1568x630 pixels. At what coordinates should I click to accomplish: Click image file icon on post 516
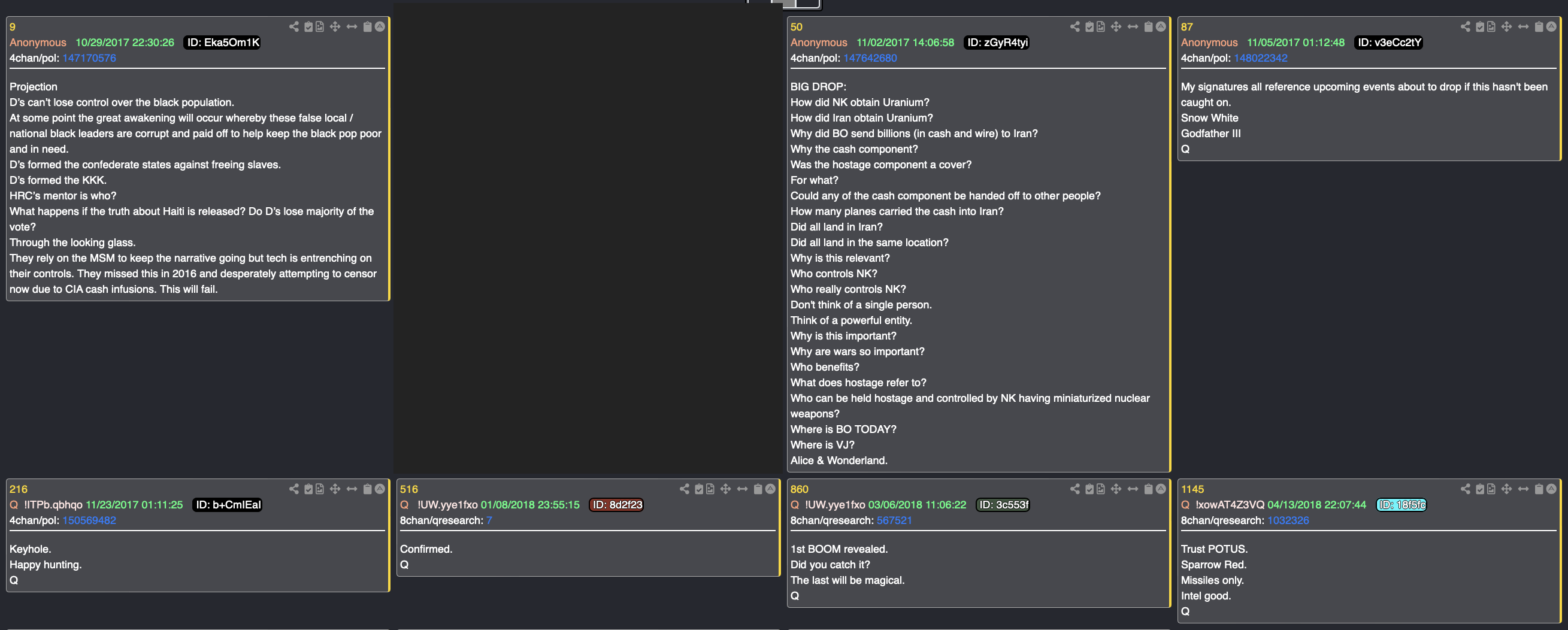point(710,489)
